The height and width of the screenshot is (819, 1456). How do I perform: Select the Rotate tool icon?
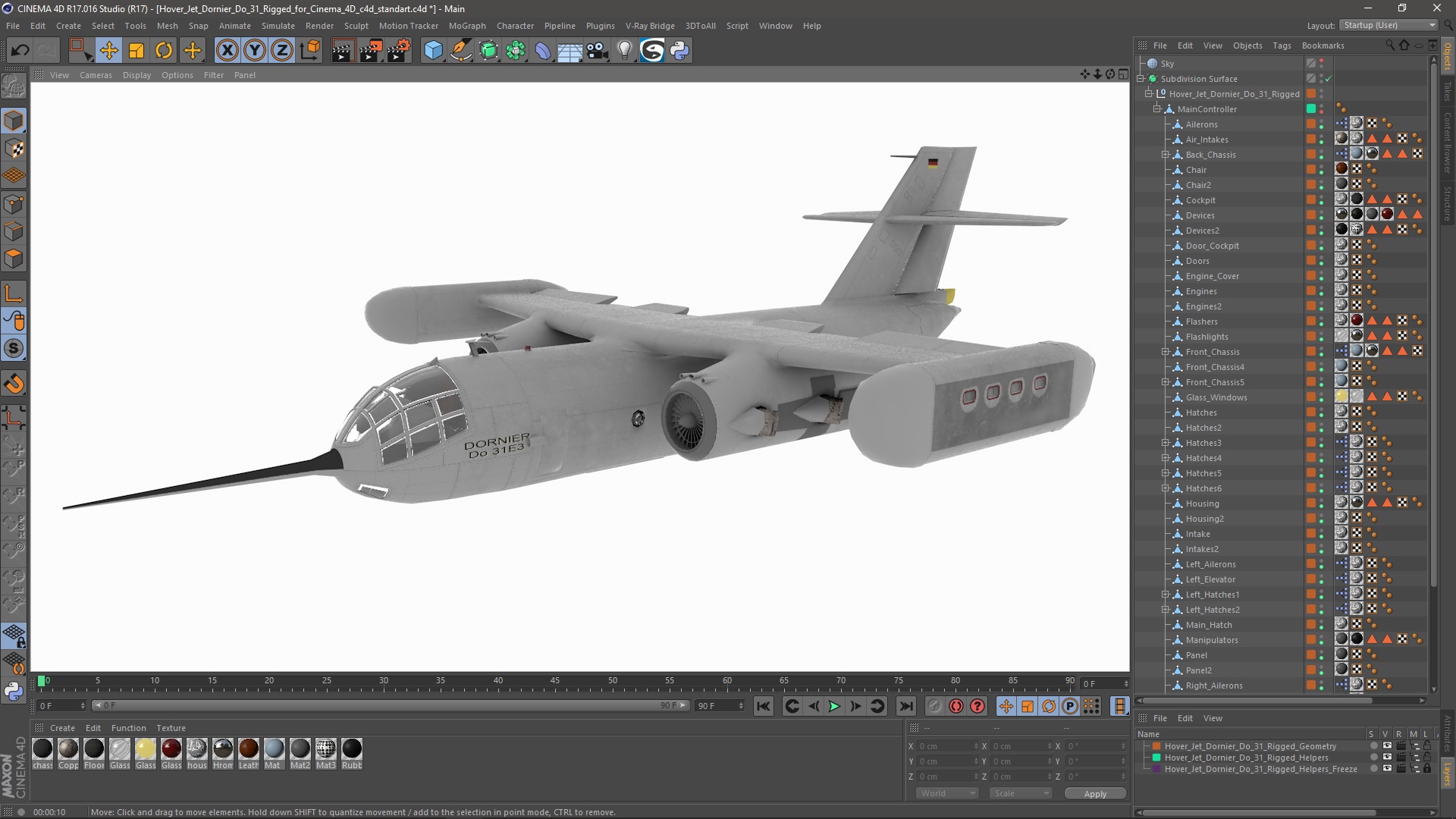(x=164, y=51)
